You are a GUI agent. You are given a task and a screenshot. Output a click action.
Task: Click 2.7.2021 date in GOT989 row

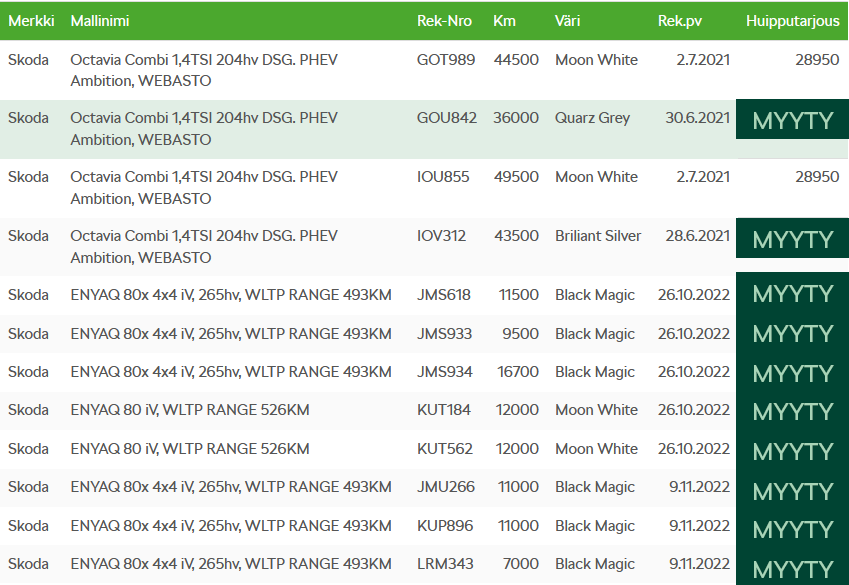tap(703, 60)
